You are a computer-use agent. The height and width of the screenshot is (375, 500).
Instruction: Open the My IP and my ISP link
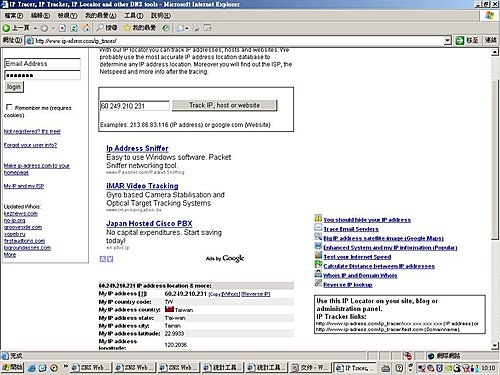click(x=24, y=186)
